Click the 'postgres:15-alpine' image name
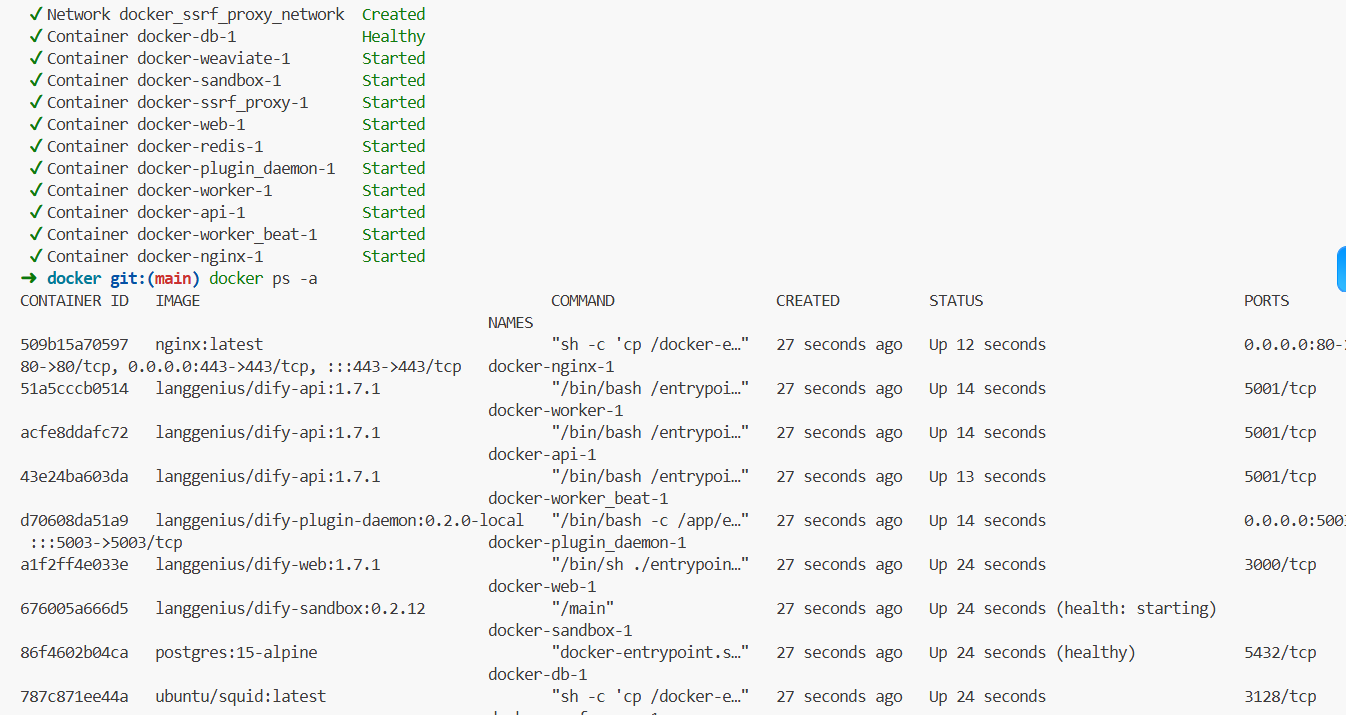Image resolution: width=1346 pixels, height=715 pixels. [x=236, y=653]
